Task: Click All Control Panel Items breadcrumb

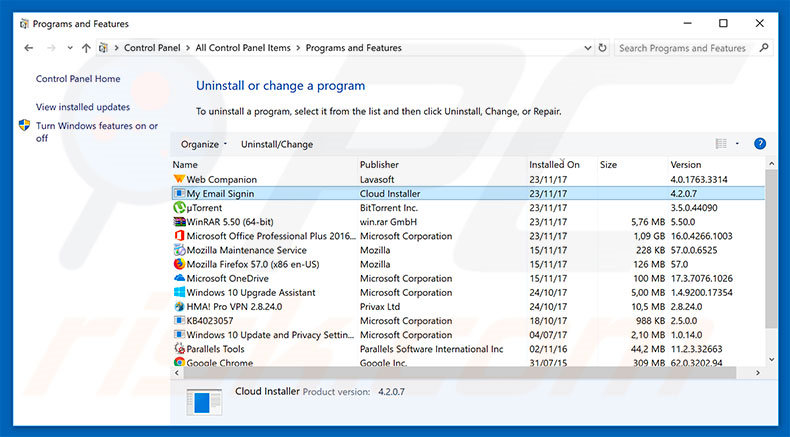Action: (243, 48)
